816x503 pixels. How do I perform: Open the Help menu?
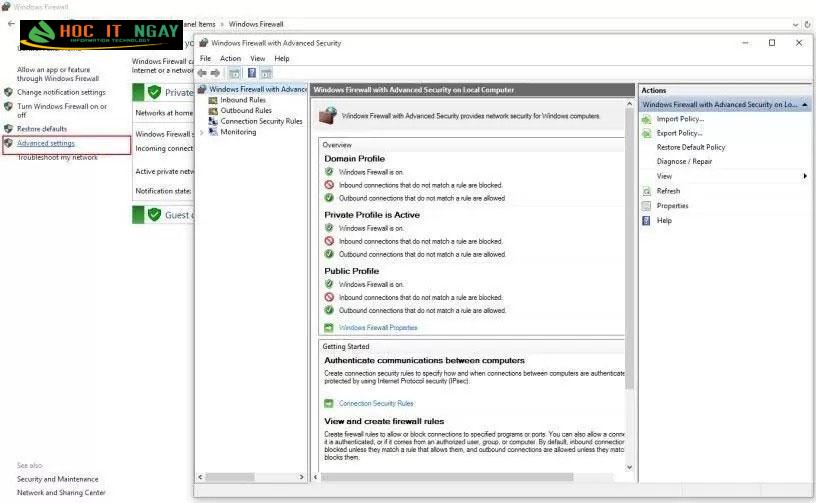pos(282,58)
